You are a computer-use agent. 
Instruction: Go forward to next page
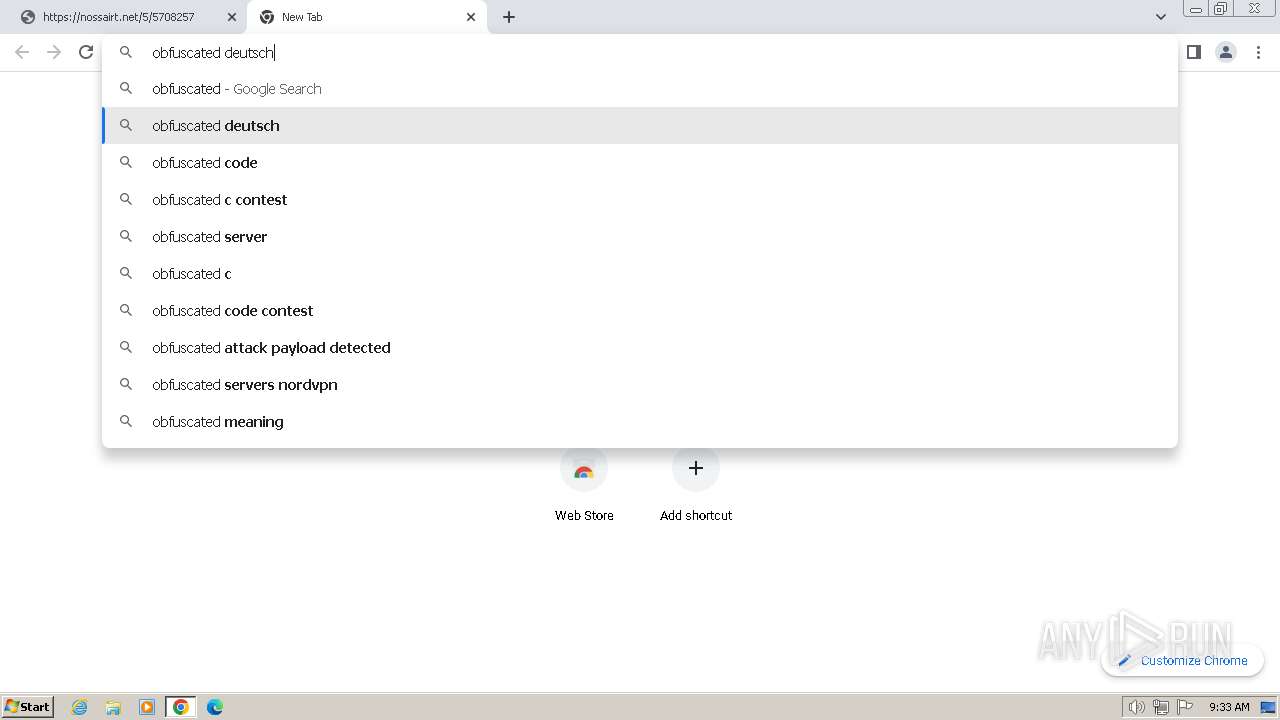pos(54,52)
